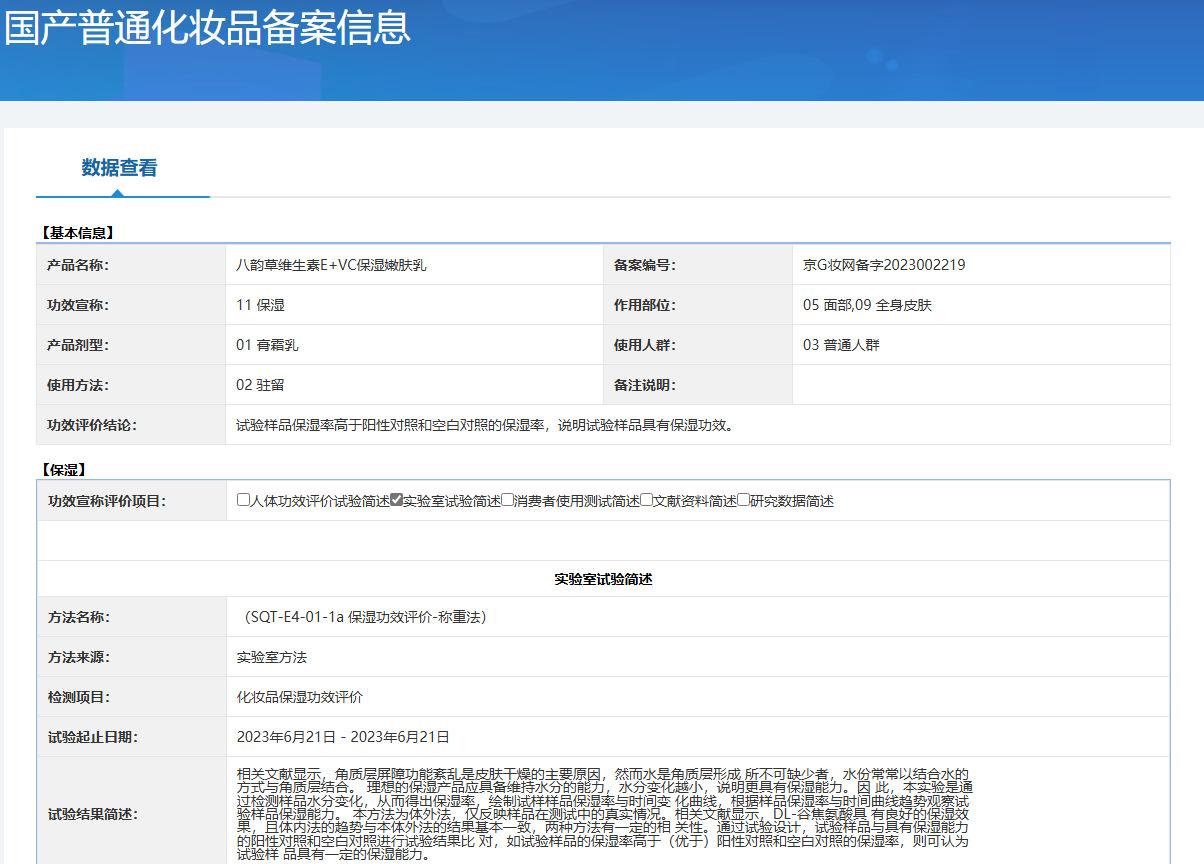Viewport: 1204px width, 864px height.
Task: Click the 01 膏霜乳 dosage form value
Action: pos(267,345)
